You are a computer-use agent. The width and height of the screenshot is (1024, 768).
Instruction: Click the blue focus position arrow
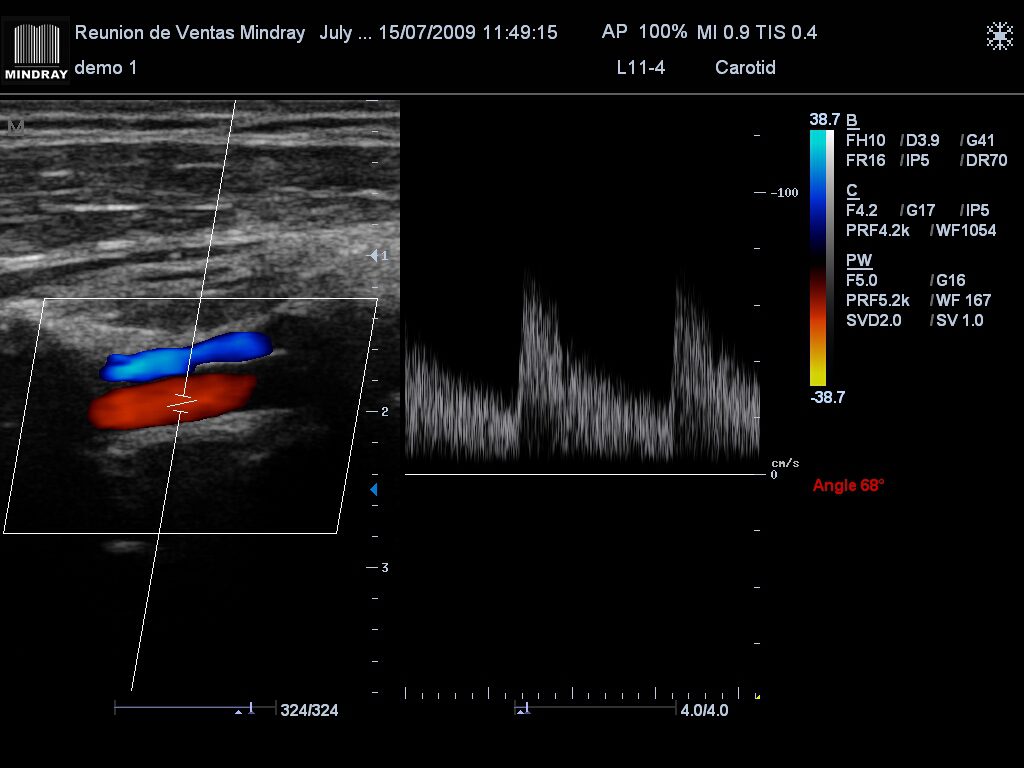click(x=374, y=489)
